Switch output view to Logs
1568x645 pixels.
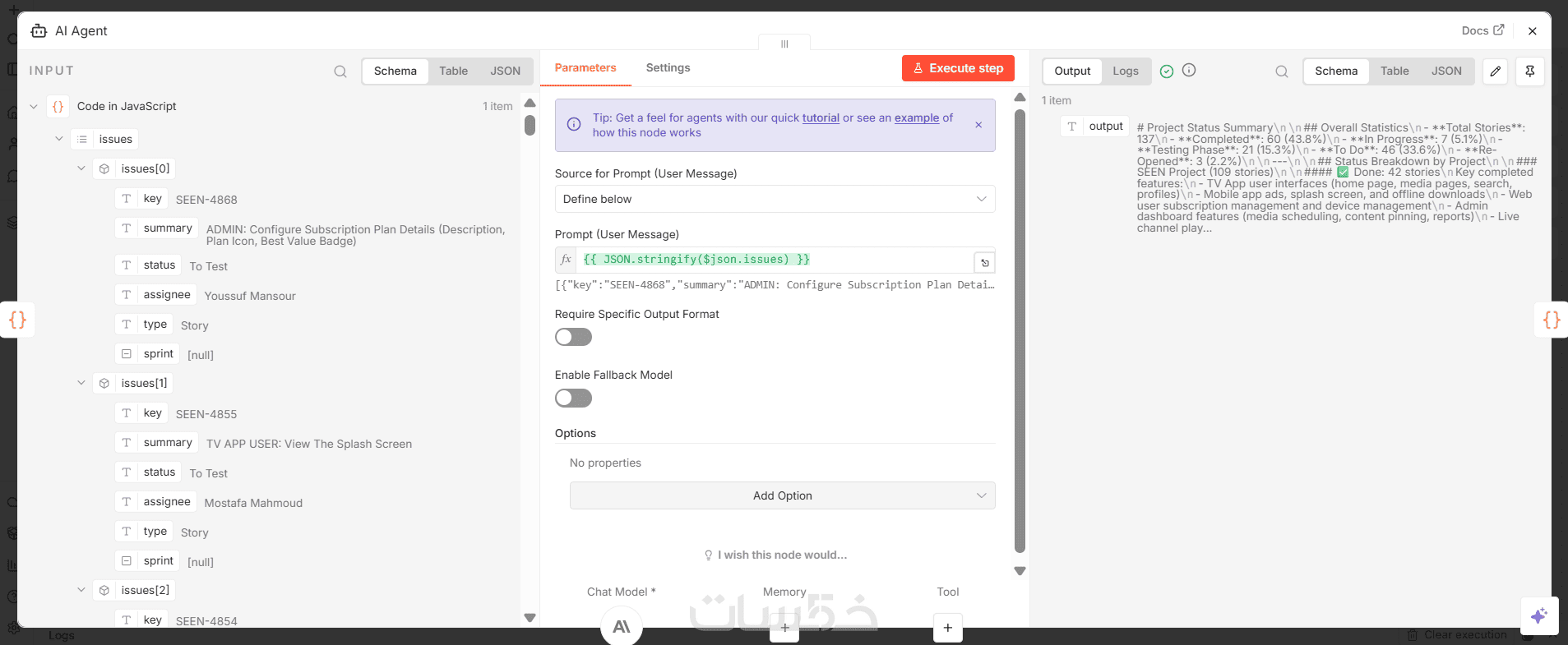pyautogui.click(x=1125, y=71)
